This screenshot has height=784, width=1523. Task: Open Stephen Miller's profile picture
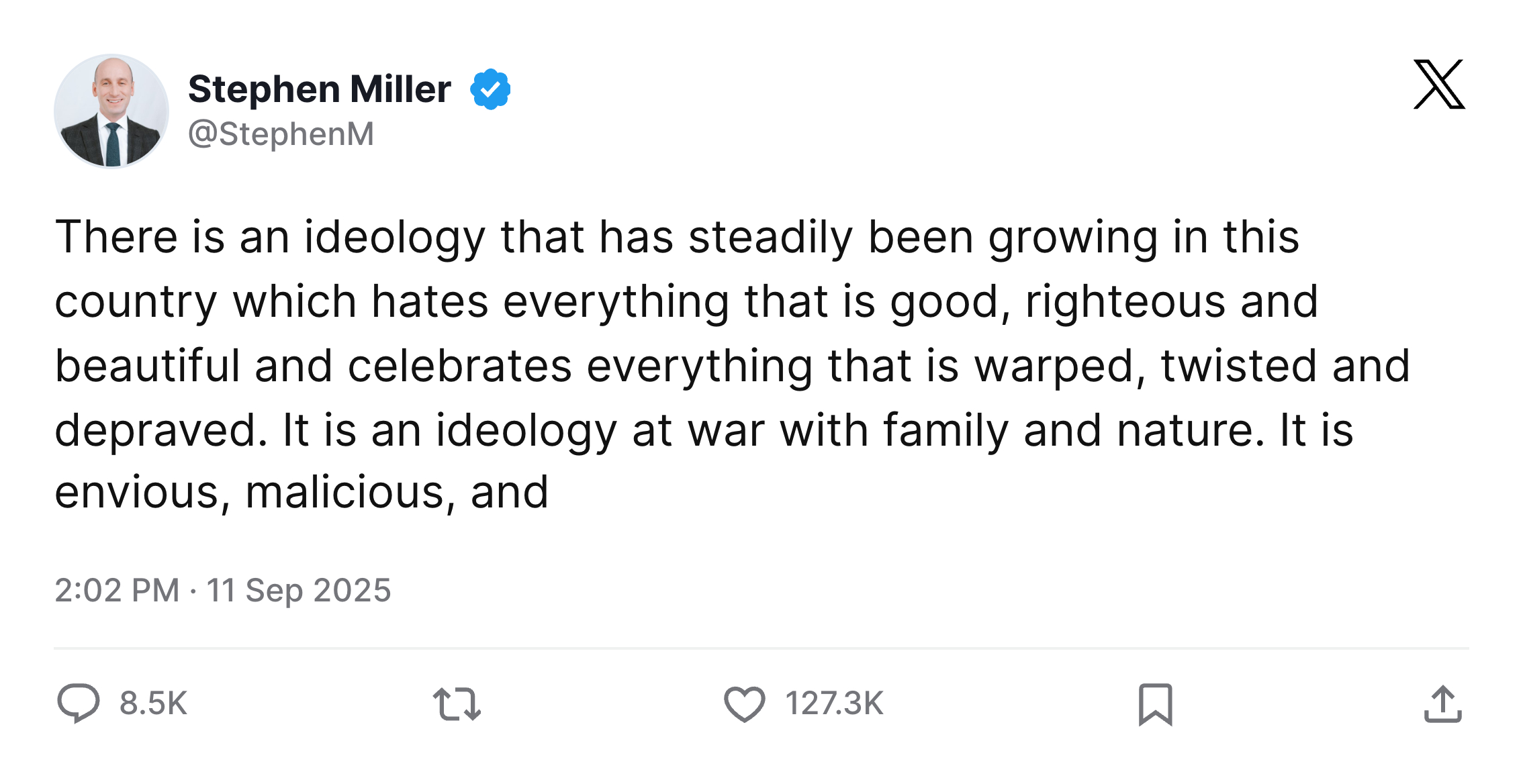(111, 111)
